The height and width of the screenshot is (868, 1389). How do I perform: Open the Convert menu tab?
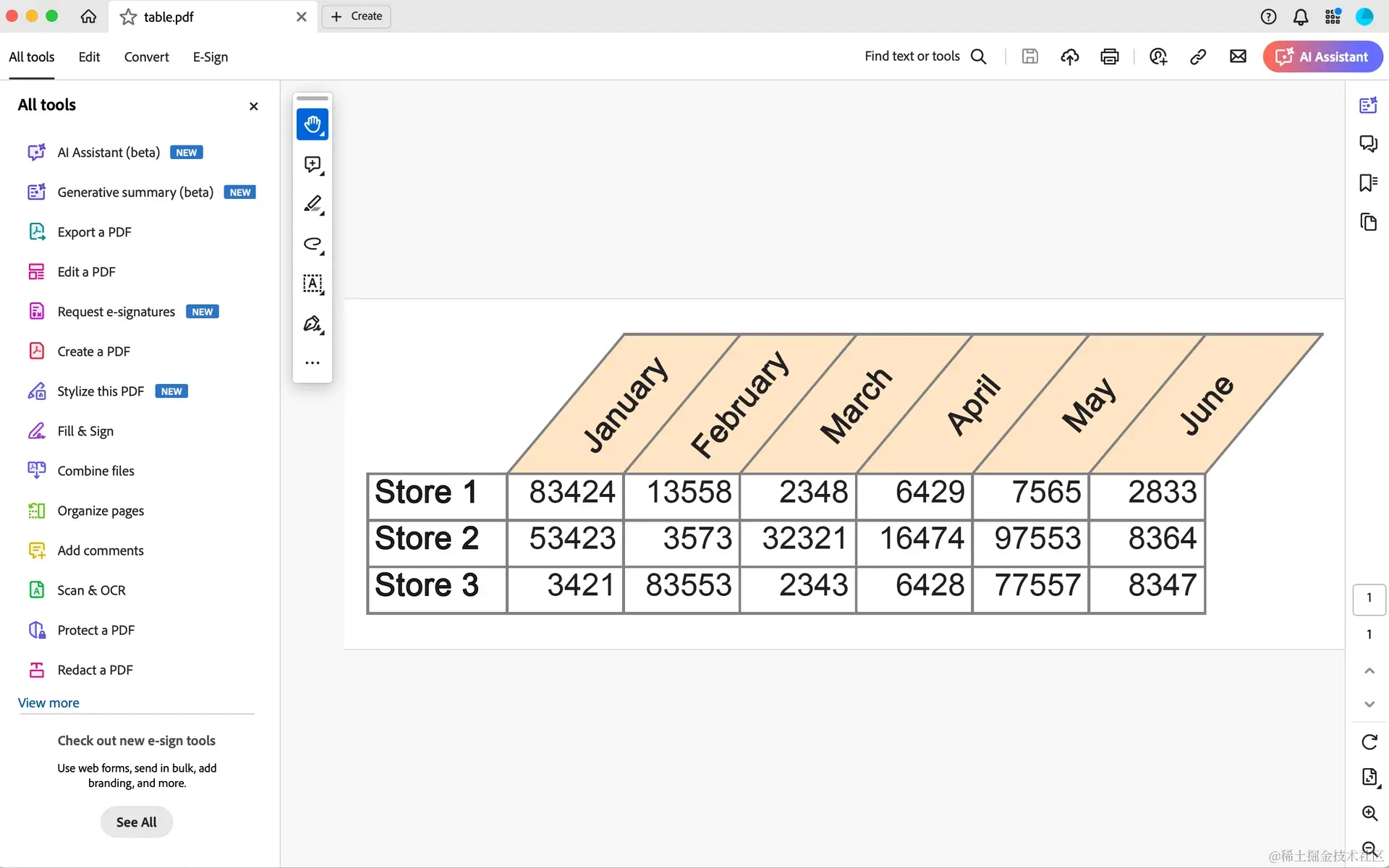[x=146, y=57]
